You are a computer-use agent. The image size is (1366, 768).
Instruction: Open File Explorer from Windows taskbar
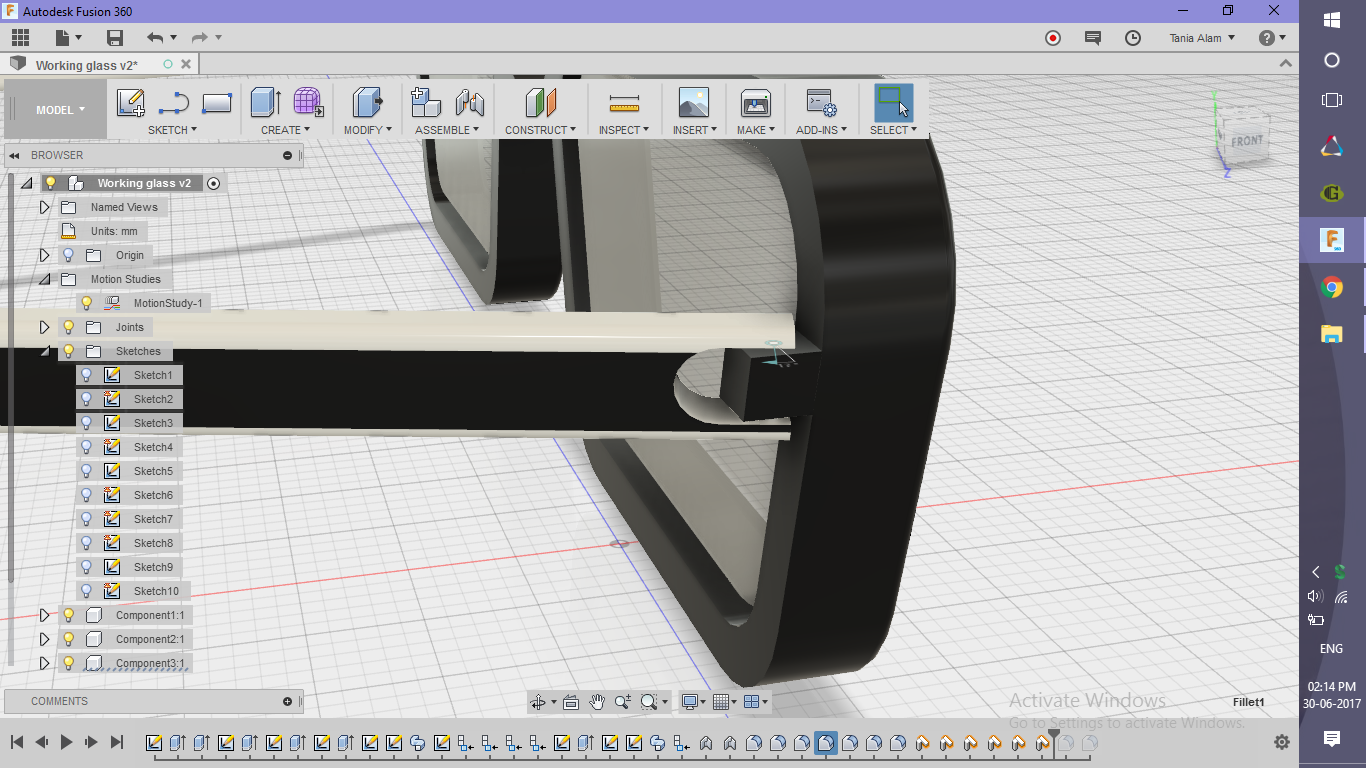click(x=1331, y=335)
